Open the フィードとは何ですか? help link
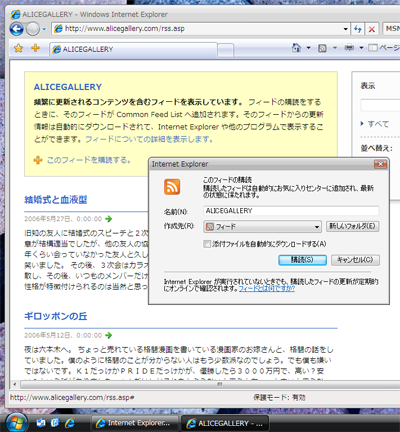Image resolution: width=400 pixels, height=432 pixels. tap(267, 289)
